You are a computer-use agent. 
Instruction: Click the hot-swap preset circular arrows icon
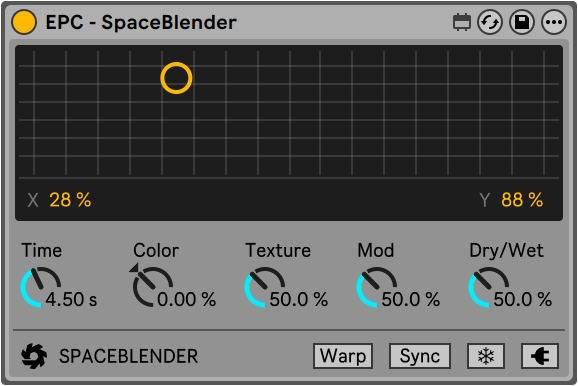click(x=490, y=22)
